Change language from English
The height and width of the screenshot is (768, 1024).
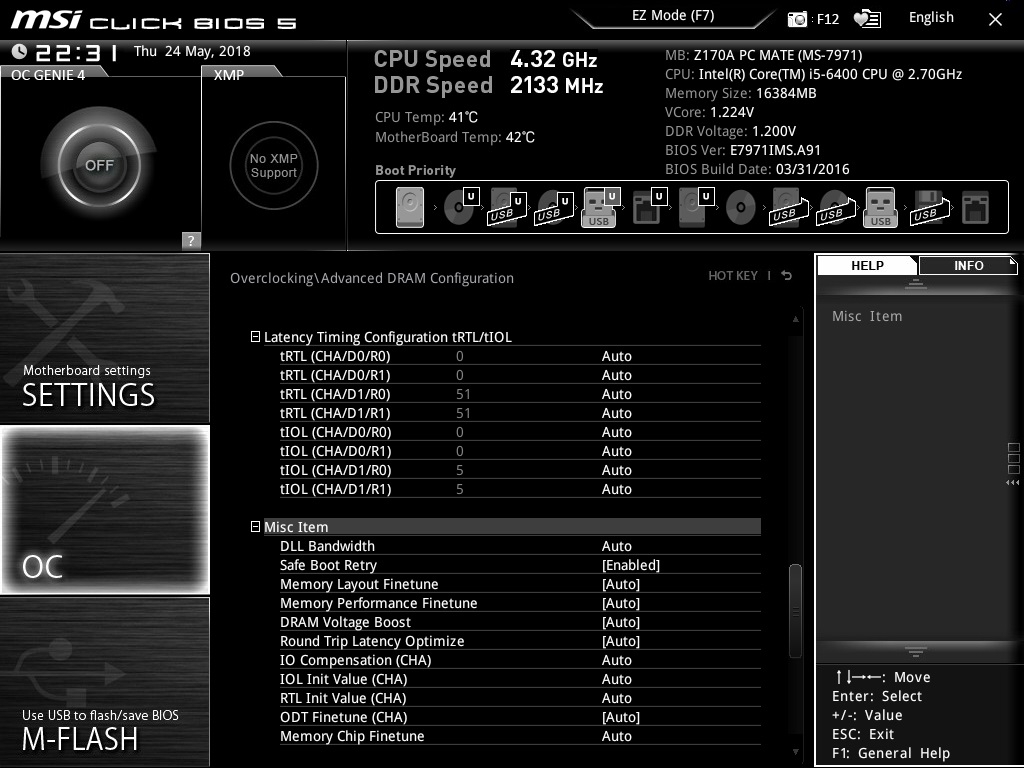tap(931, 18)
